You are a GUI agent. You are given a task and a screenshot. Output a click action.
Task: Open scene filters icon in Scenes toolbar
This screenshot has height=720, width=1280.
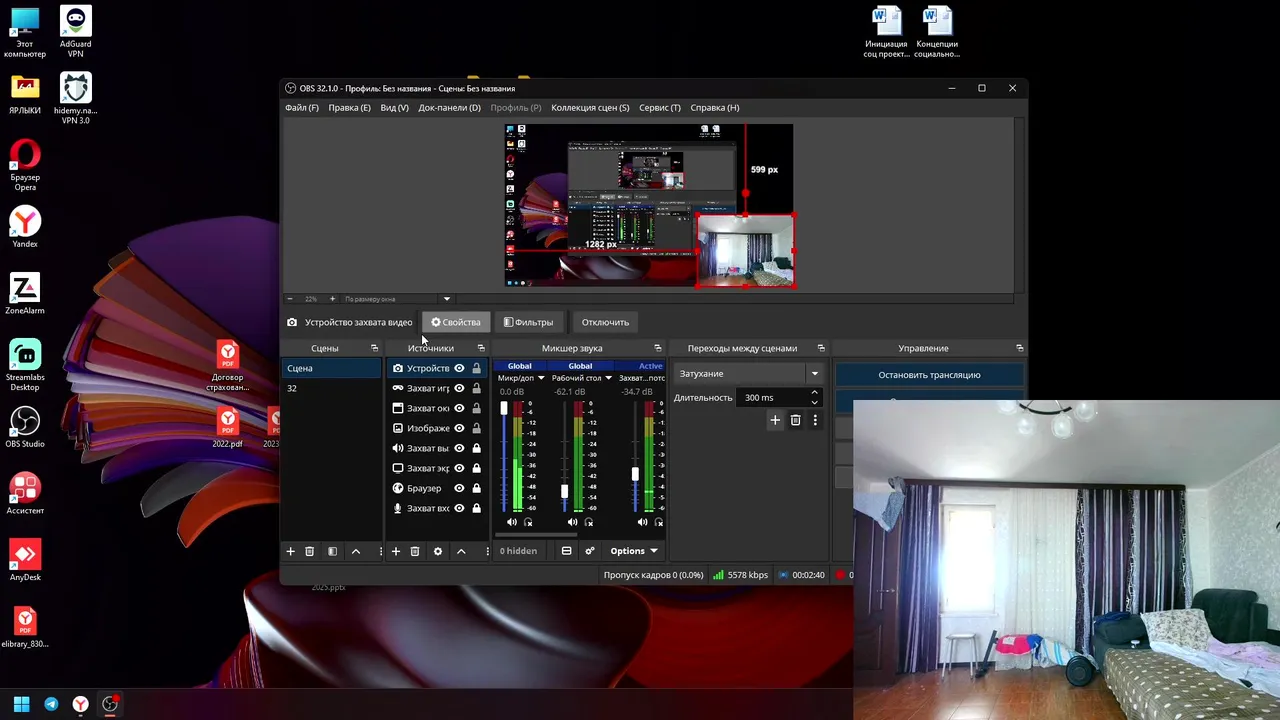[x=333, y=551]
